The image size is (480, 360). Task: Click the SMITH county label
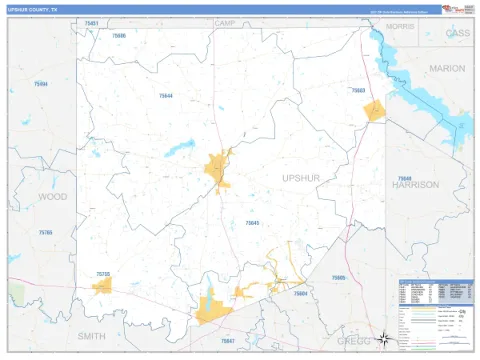click(x=92, y=336)
